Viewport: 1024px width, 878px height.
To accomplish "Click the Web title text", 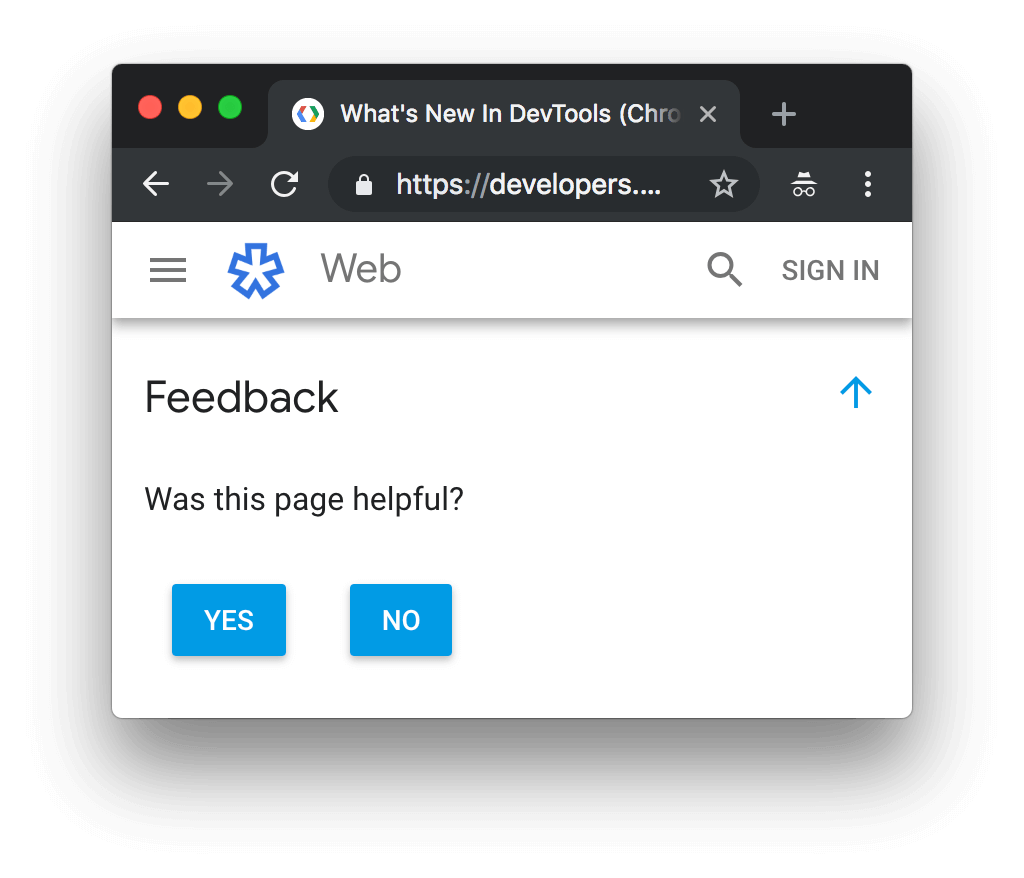I will pos(360,268).
